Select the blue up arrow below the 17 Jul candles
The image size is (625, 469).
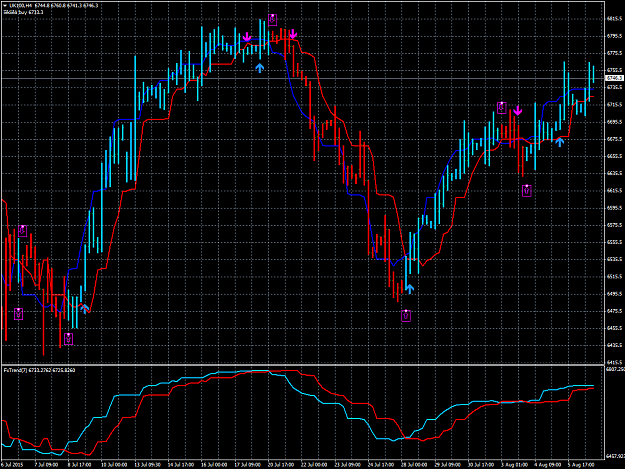(x=259, y=68)
